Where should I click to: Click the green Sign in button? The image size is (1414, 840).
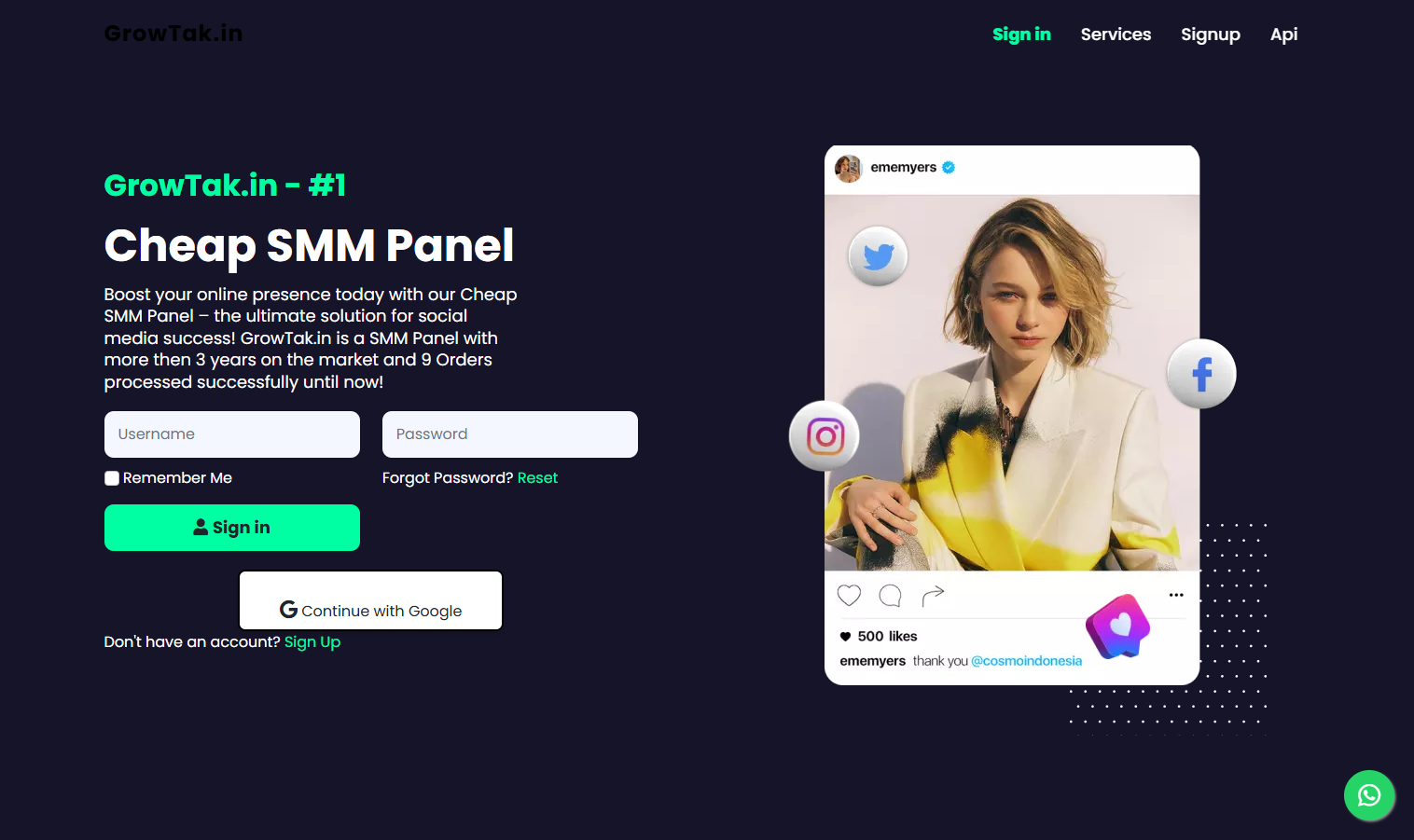(232, 528)
